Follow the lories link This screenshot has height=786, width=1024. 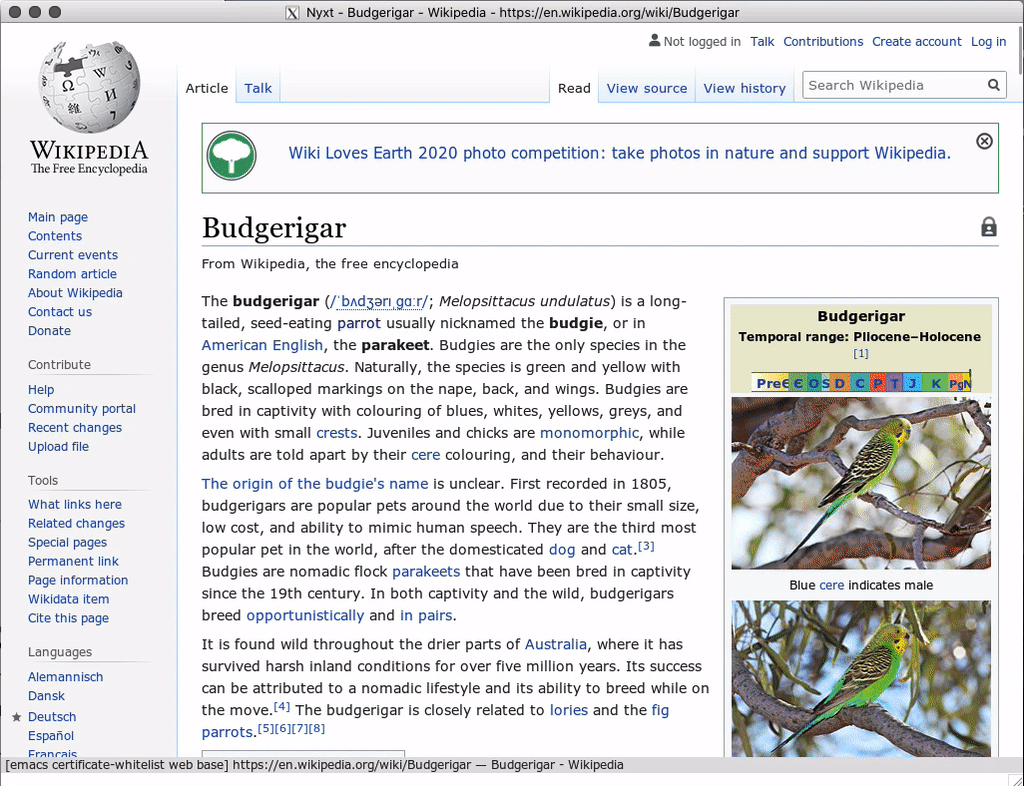pyautogui.click(x=569, y=710)
